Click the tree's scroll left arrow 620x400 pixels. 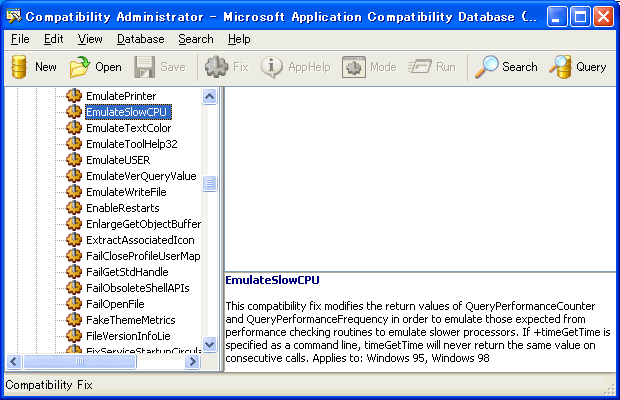[14, 361]
